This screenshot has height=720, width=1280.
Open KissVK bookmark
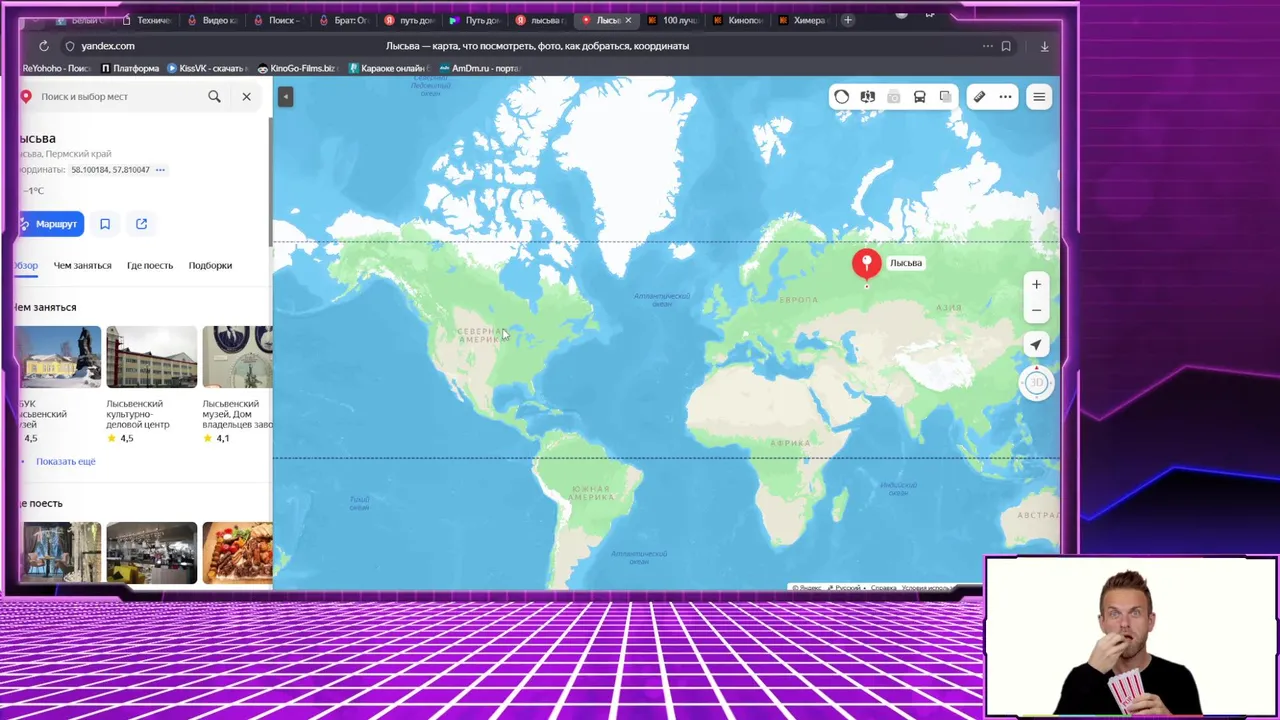[x=207, y=68]
